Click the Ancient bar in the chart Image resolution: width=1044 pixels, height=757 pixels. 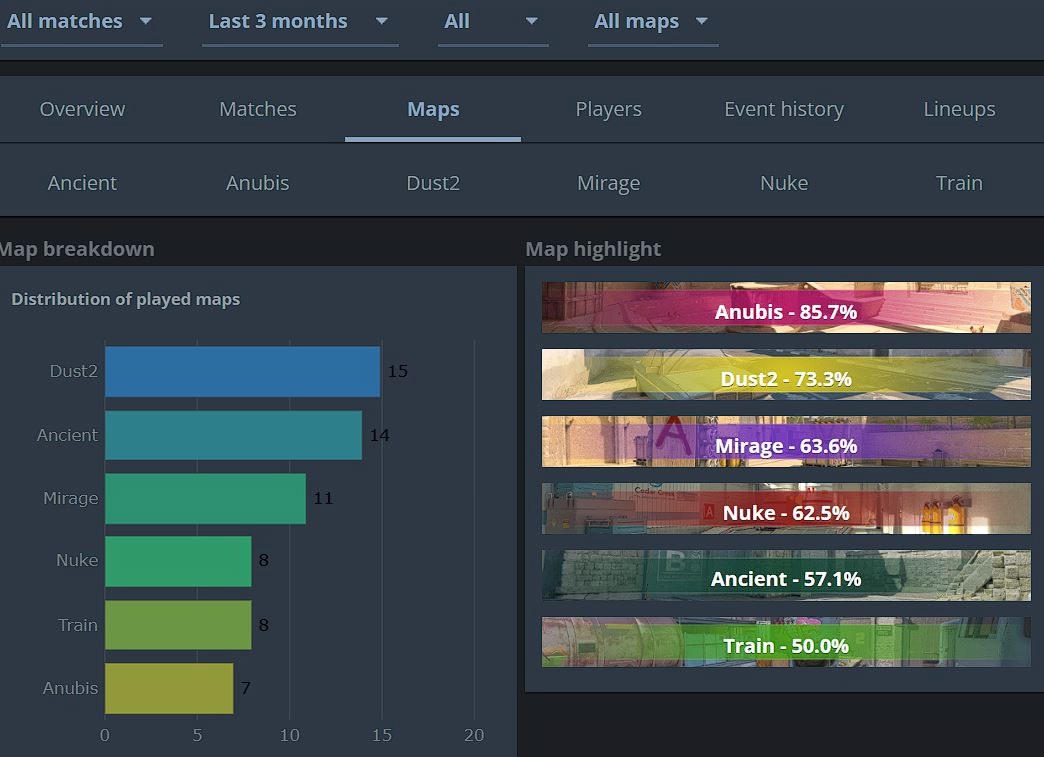tap(234, 435)
